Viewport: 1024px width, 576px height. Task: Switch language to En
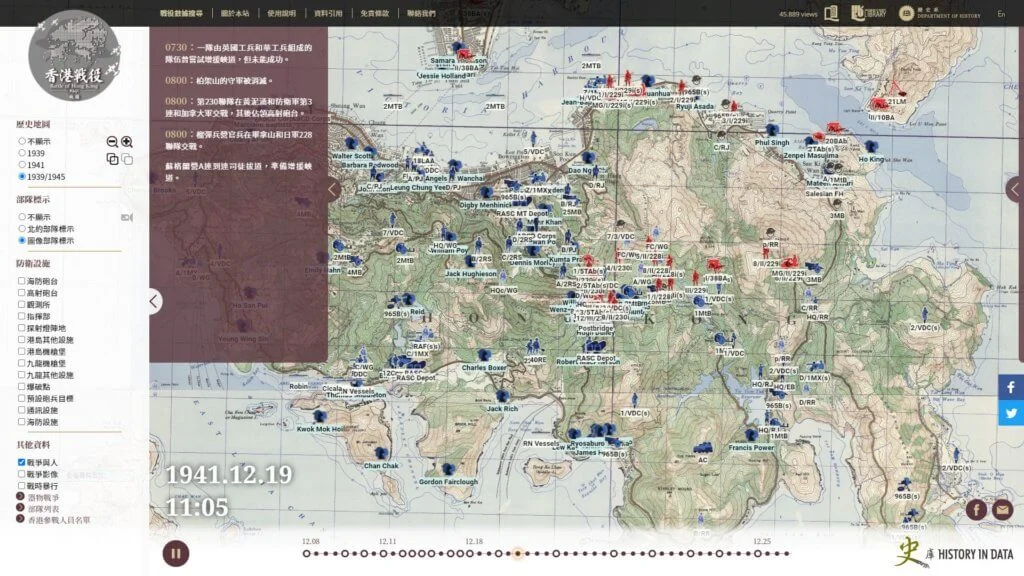pos(1001,14)
